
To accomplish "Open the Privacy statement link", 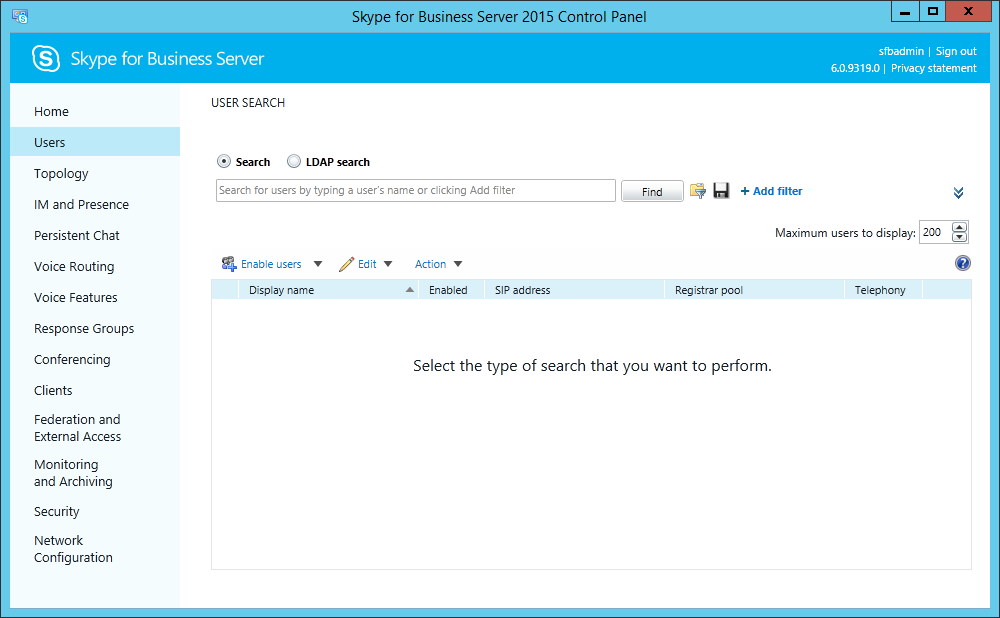I will coord(934,68).
